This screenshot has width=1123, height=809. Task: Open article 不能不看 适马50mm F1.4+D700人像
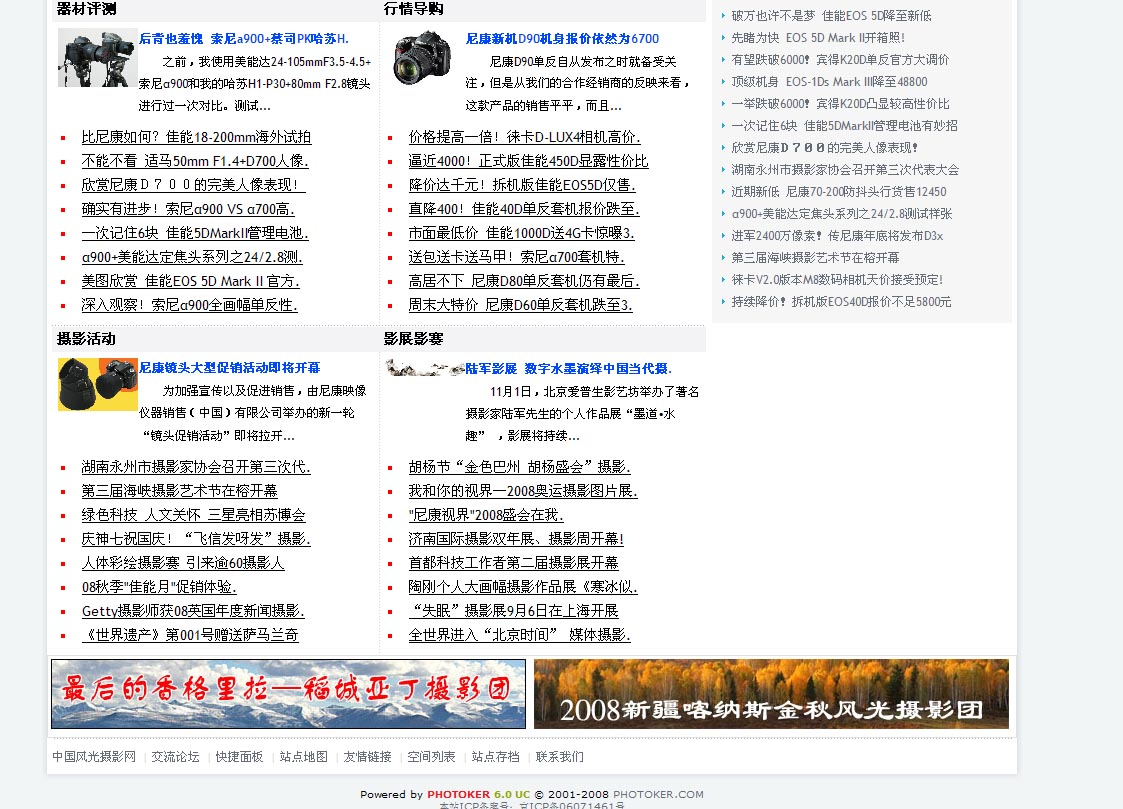(x=195, y=161)
